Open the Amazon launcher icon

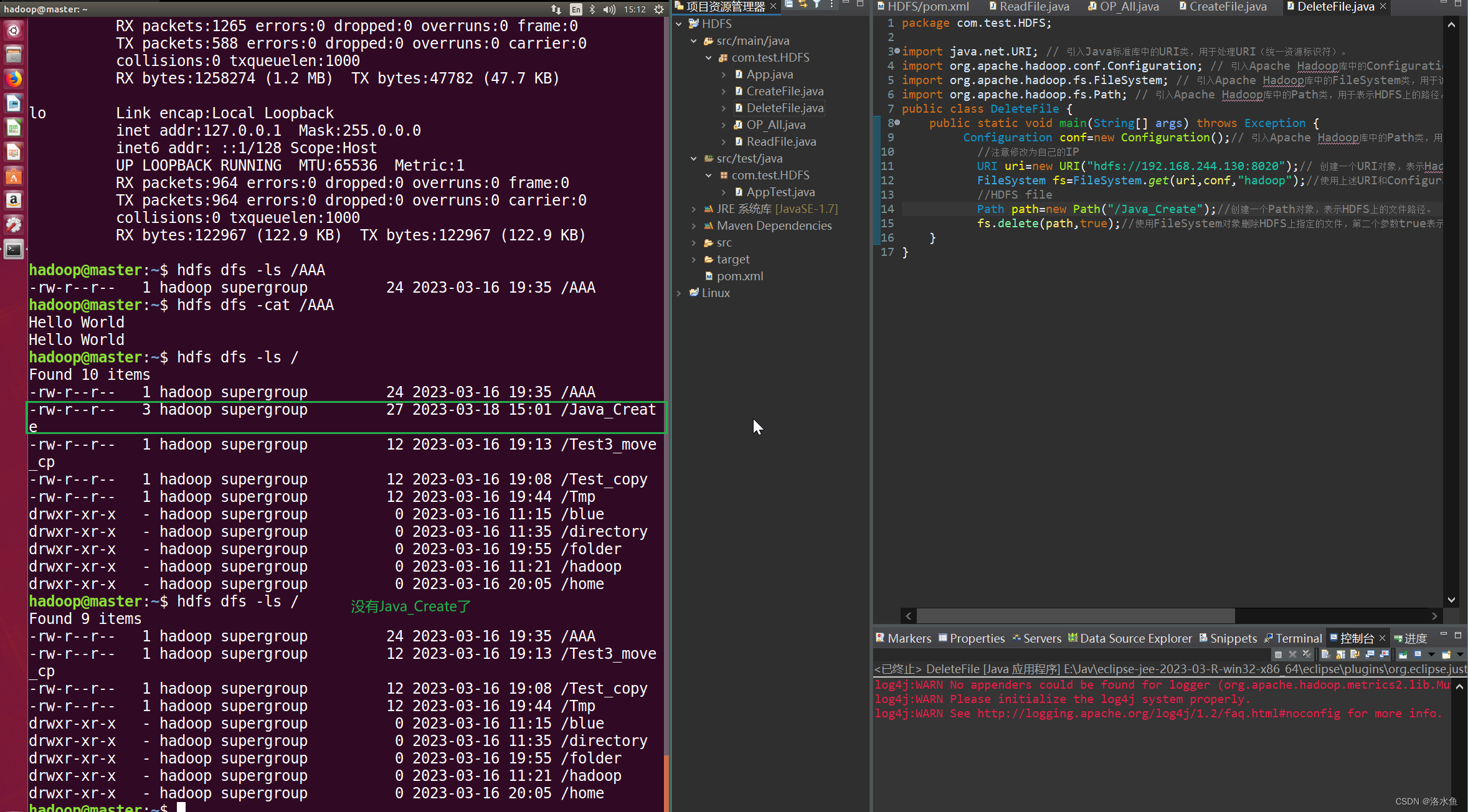click(x=14, y=201)
